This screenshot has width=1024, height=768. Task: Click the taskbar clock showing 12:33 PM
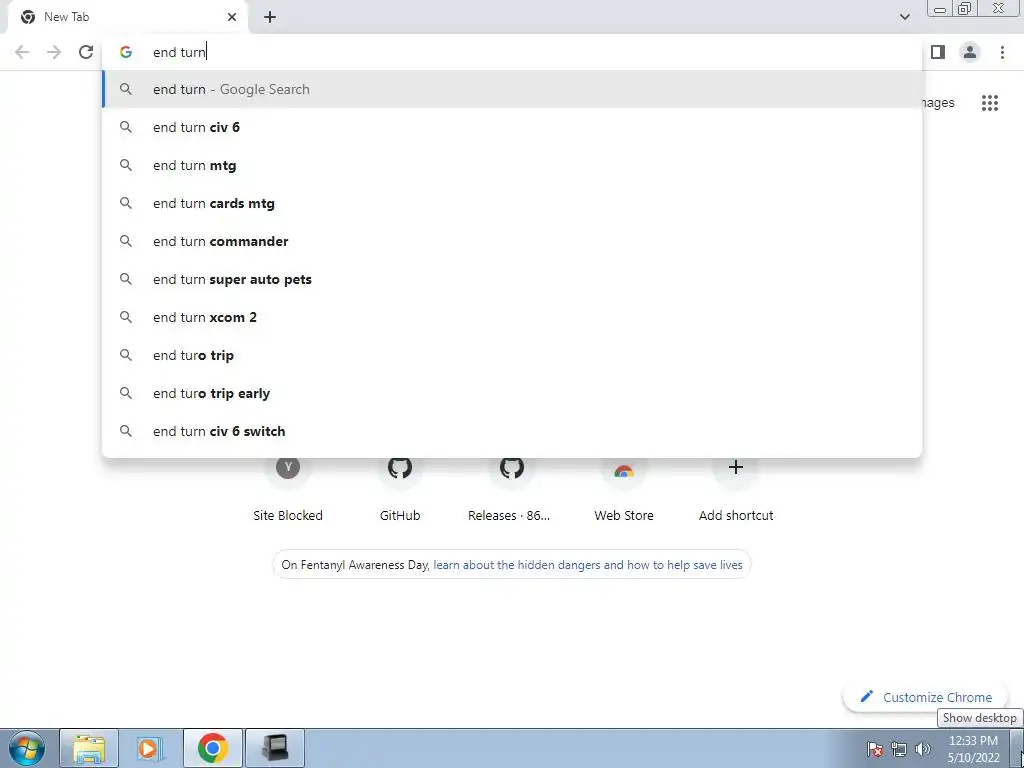coord(973,749)
